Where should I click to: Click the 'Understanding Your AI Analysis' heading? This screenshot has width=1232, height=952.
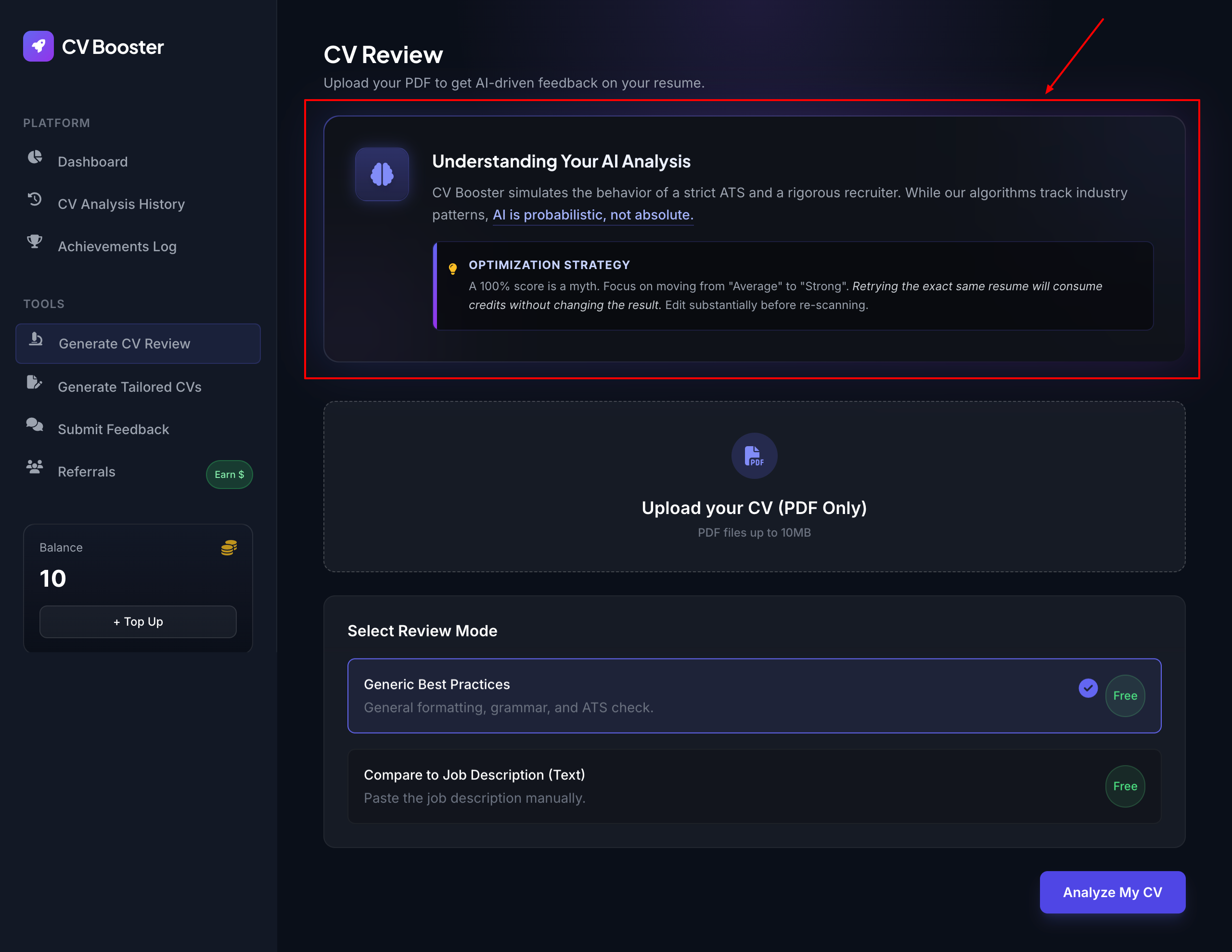coord(561,161)
